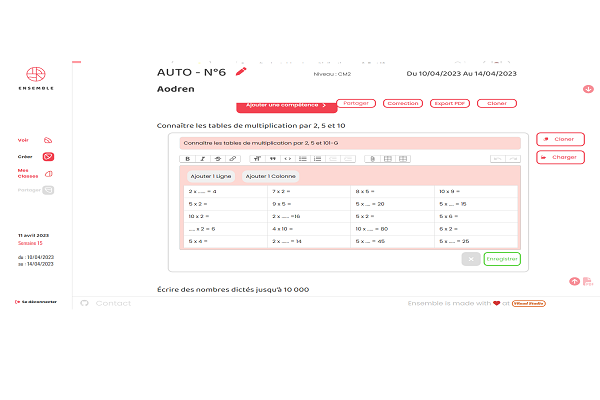Click the table cell "8 x 5 ="
The image size is (600, 400).
(392, 191)
